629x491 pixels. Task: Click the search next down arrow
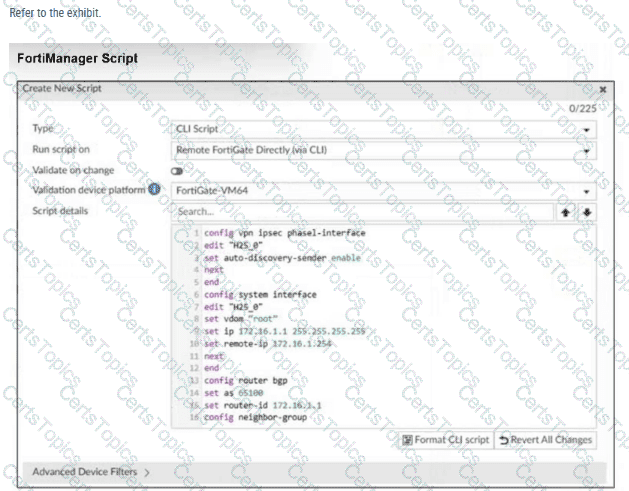(588, 212)
